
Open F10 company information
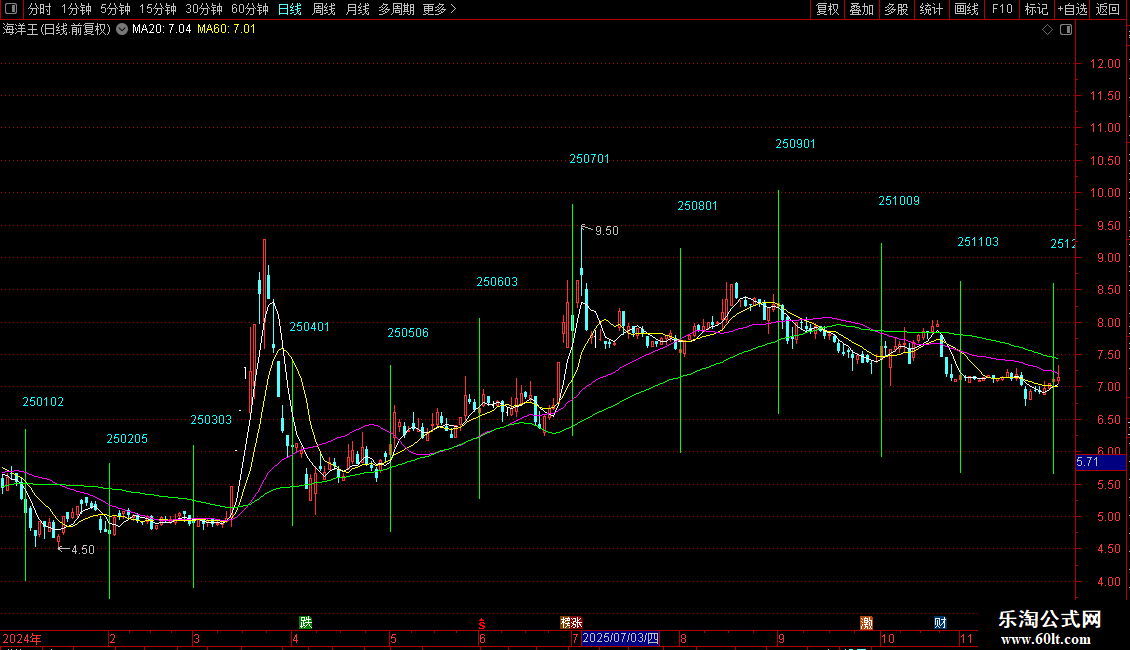[x=1002, y=9]
